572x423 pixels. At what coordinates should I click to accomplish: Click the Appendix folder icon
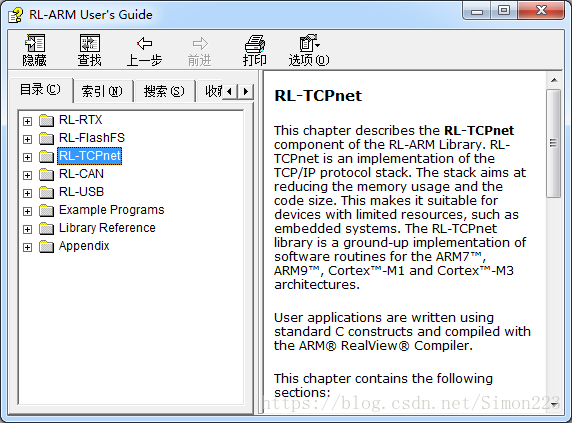tap(46, 246)
